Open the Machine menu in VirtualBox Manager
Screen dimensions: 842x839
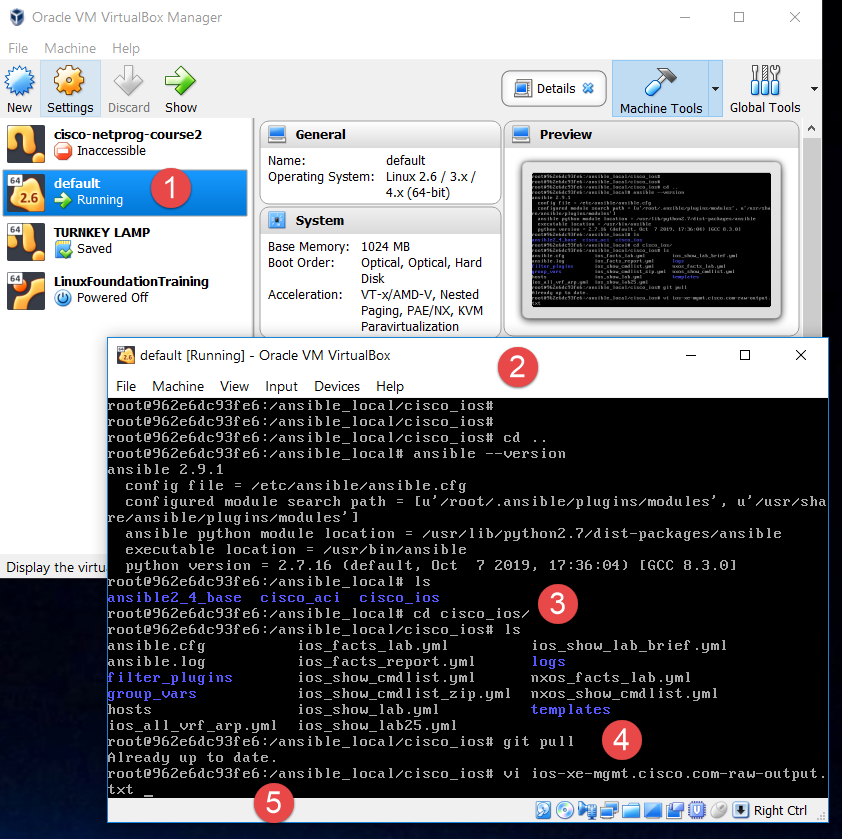(x=70, y=48)
